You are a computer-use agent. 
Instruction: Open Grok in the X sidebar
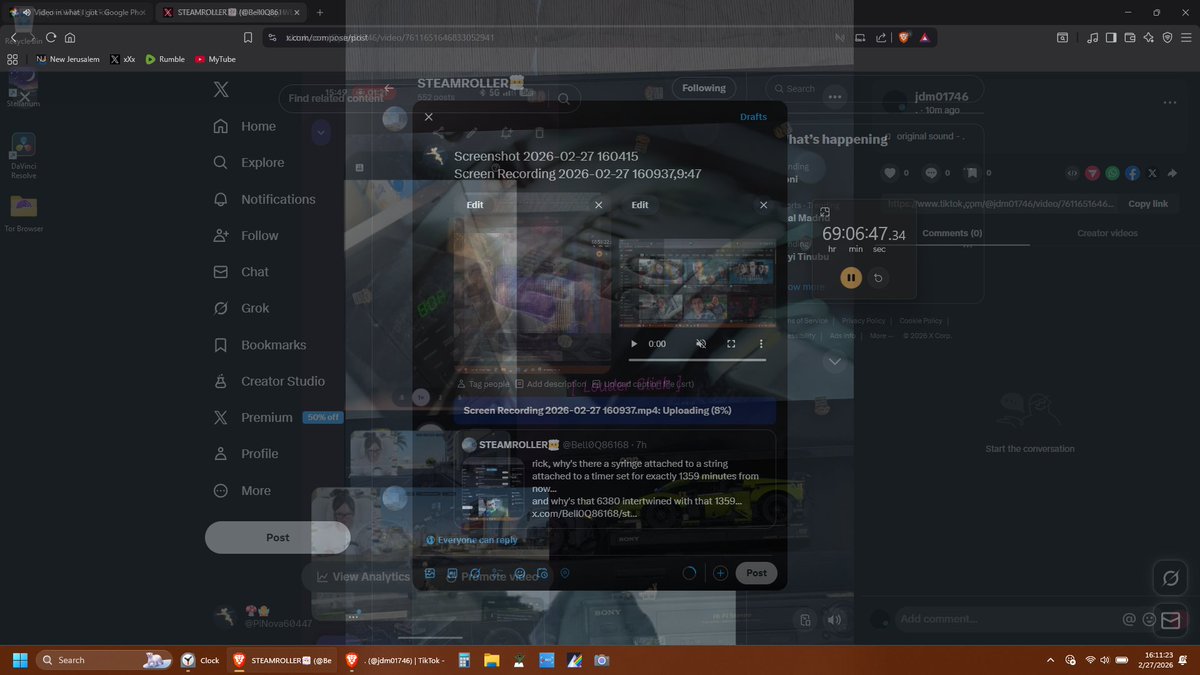[x=242, y=308]
